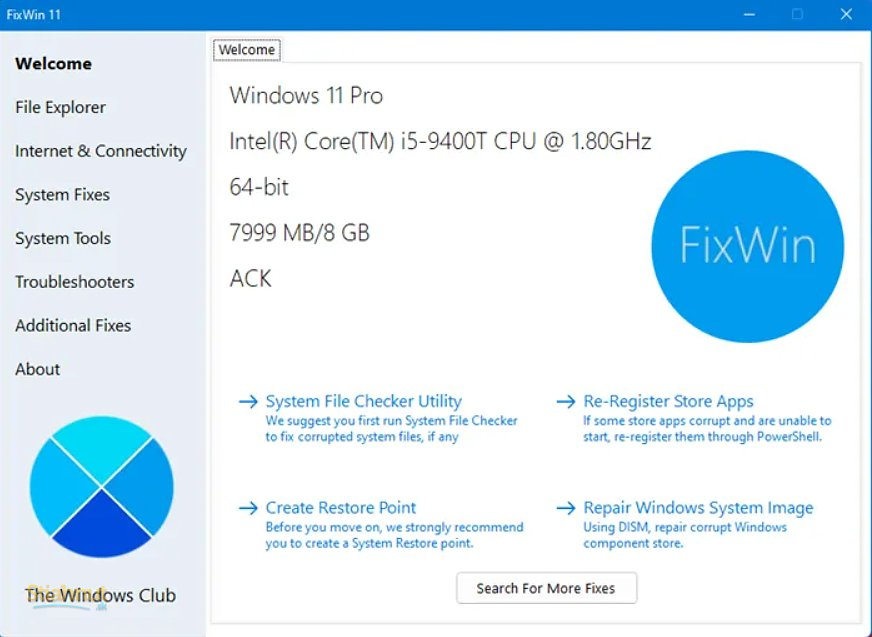Click Search For More Fixes
The width and height of the screenshot is (872, 637).
tap(546, 588)
